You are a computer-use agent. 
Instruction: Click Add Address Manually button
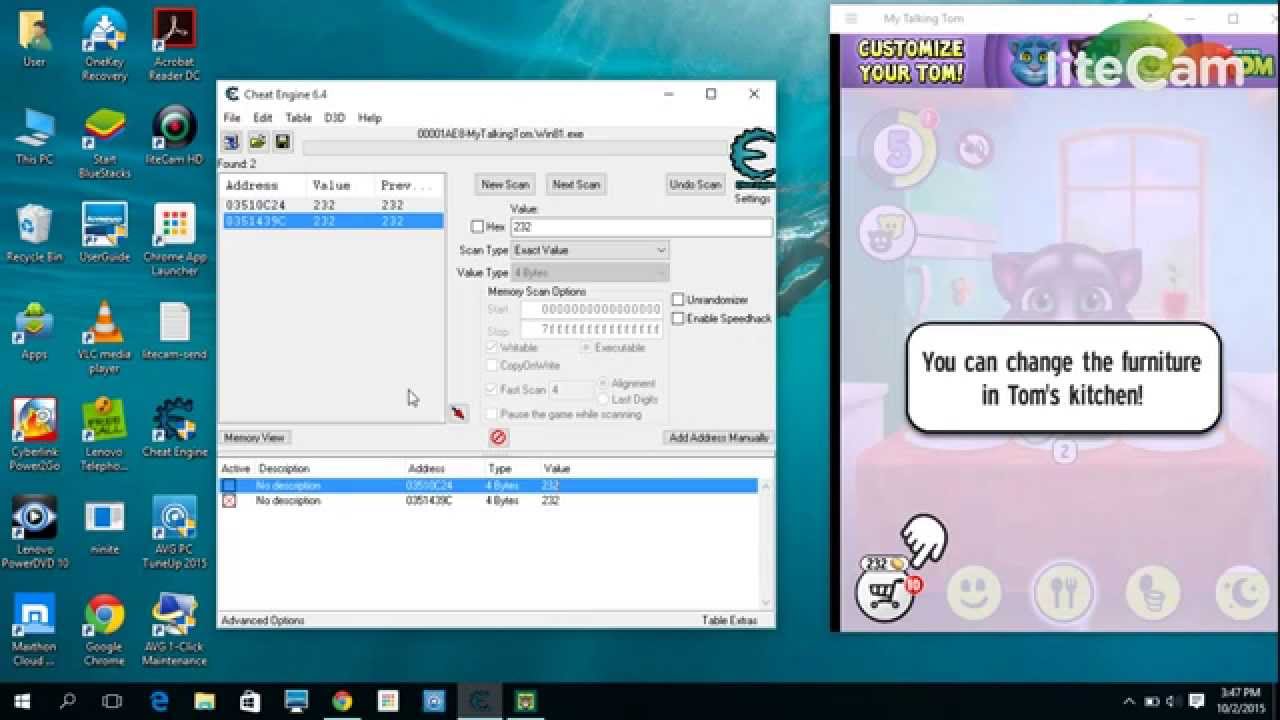pyautogui.click(x=718, y=437)
